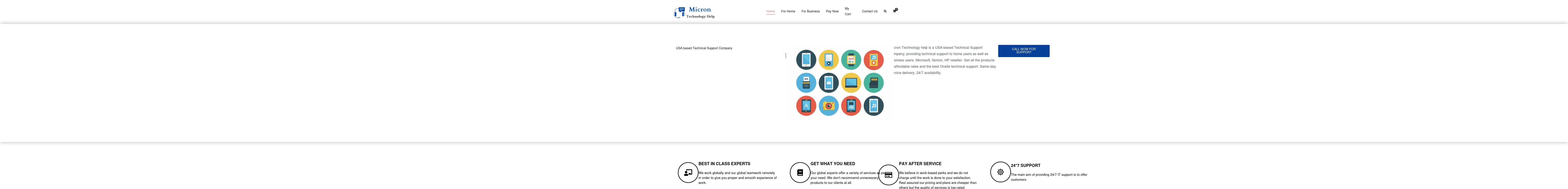1568x189 pixels.
Task: Click the phone with envelope mail icon
Action: (828, 83)
